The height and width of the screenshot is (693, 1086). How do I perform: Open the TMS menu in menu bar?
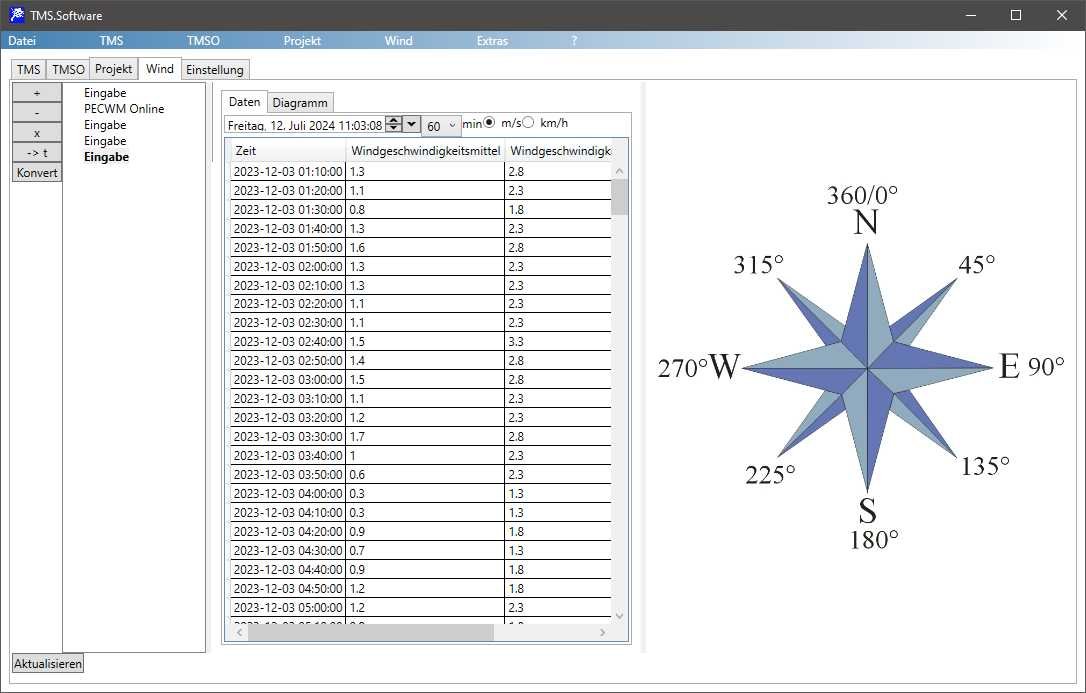click(112, 41)
